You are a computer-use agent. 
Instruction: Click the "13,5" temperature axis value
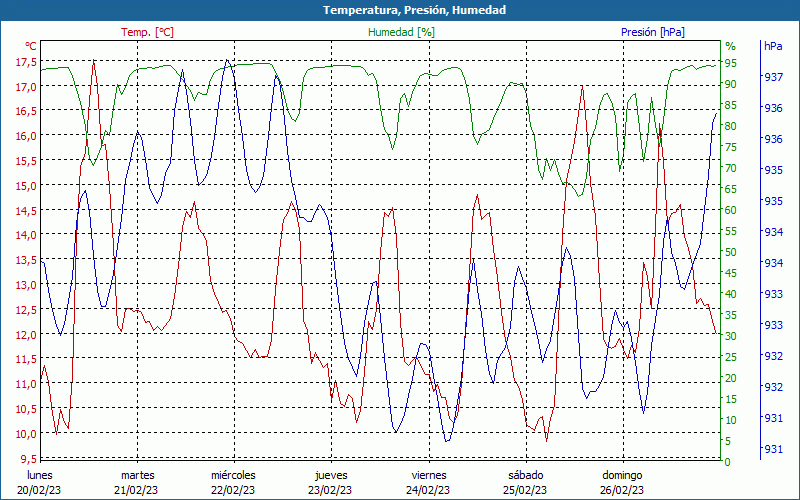pyautogui.click(x=26, y=260)
